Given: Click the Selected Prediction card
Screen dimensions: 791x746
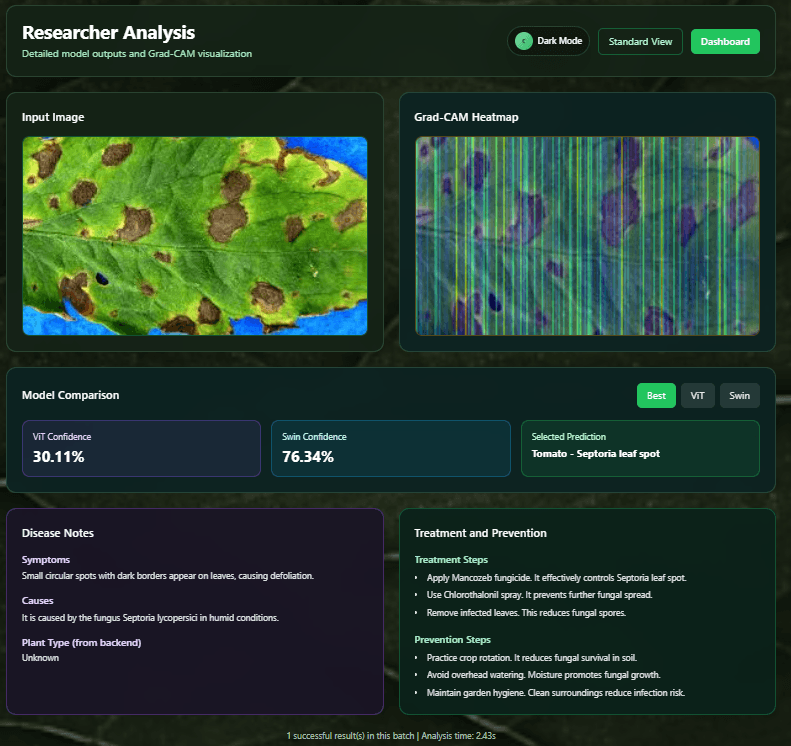Looking at the screenshot, I should [x=640, y=448].
